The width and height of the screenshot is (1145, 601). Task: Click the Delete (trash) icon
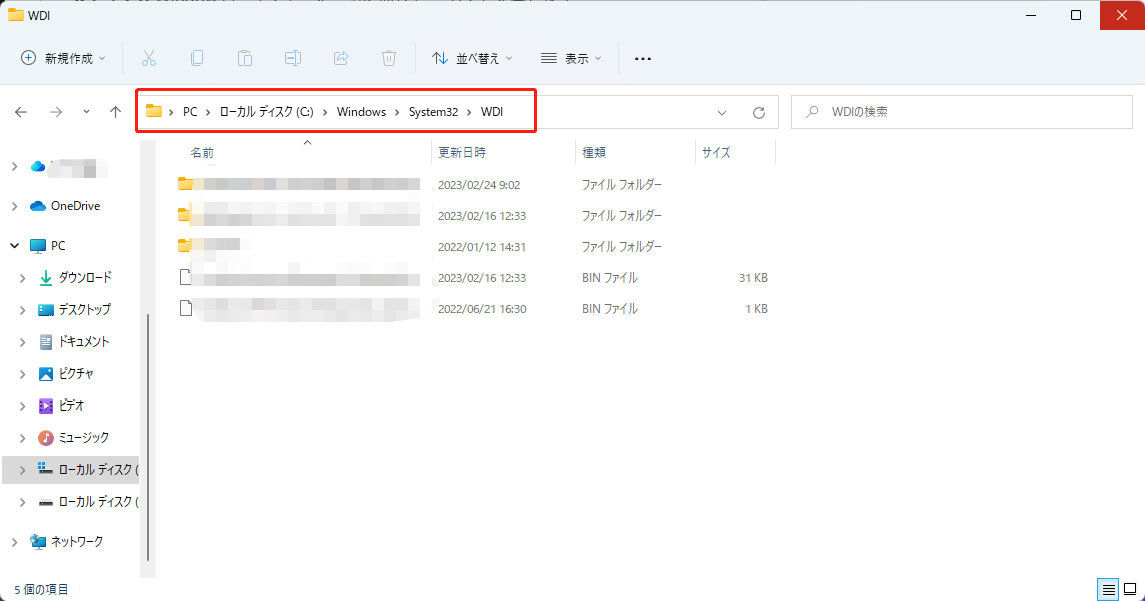[389, 58]
